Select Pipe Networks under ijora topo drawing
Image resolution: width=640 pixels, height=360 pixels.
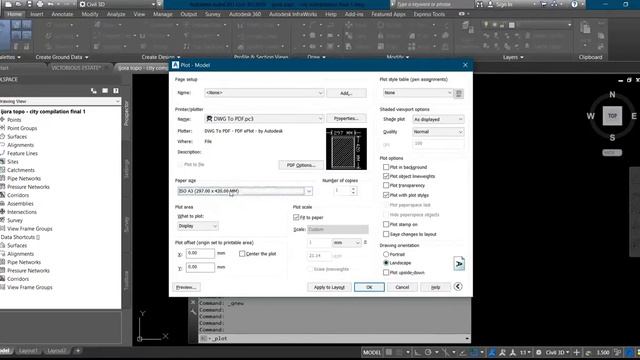pyautogui.click(x=24, y=178)
